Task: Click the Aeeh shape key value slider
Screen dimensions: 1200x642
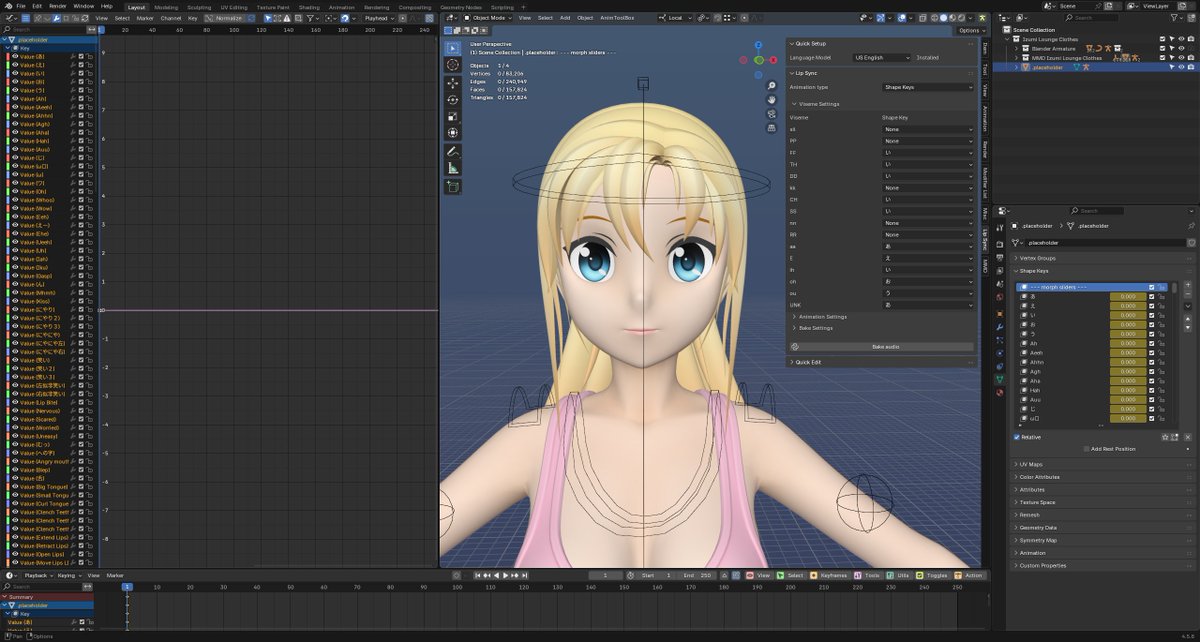Action: [x=1128, y=352]
